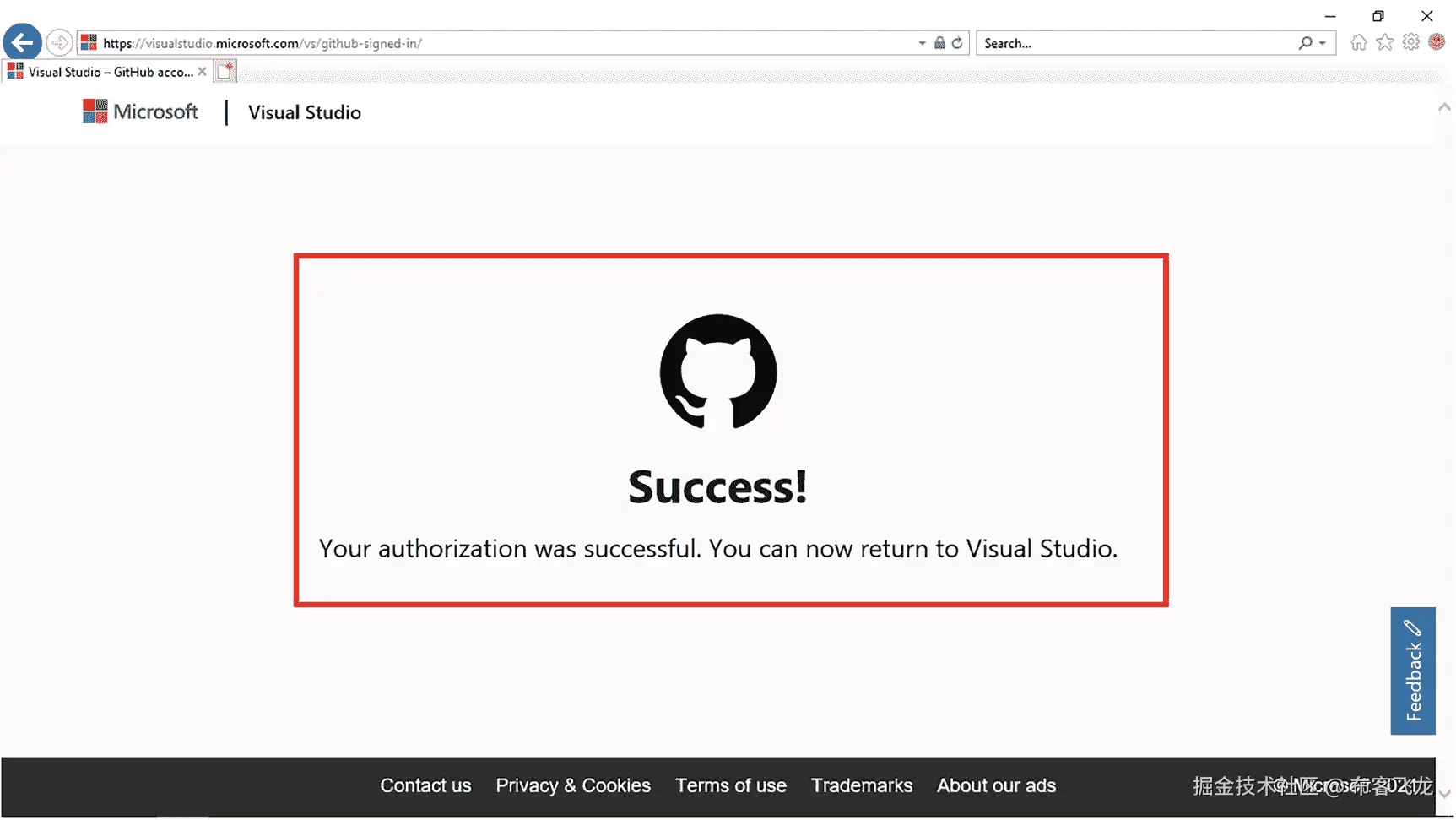
Task: Expand the search provider dropdown arrow
Action: (x=1323, y=43)
